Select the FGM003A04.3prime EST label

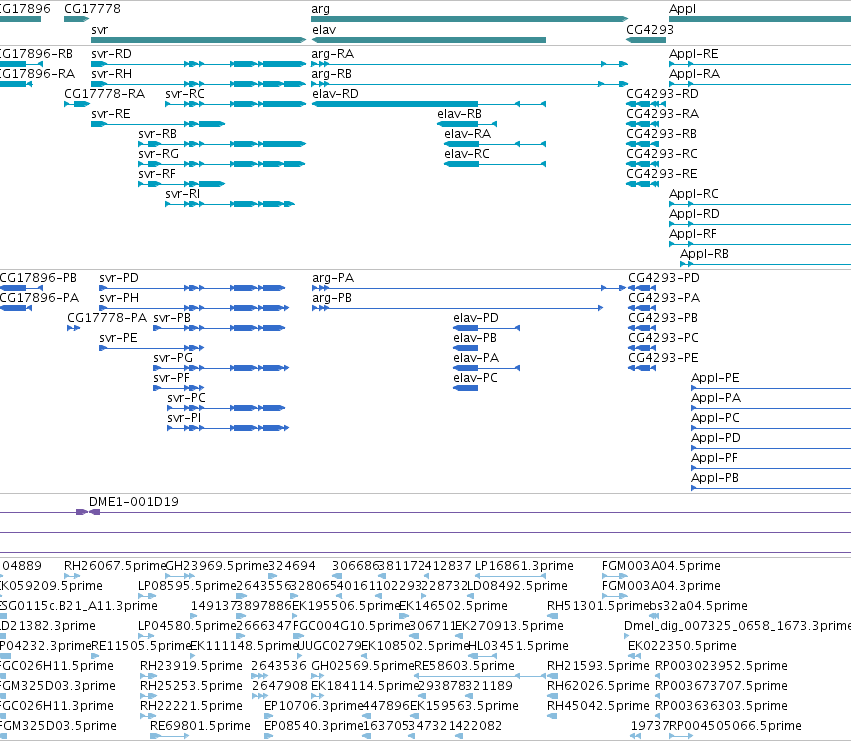coord(661,586)
